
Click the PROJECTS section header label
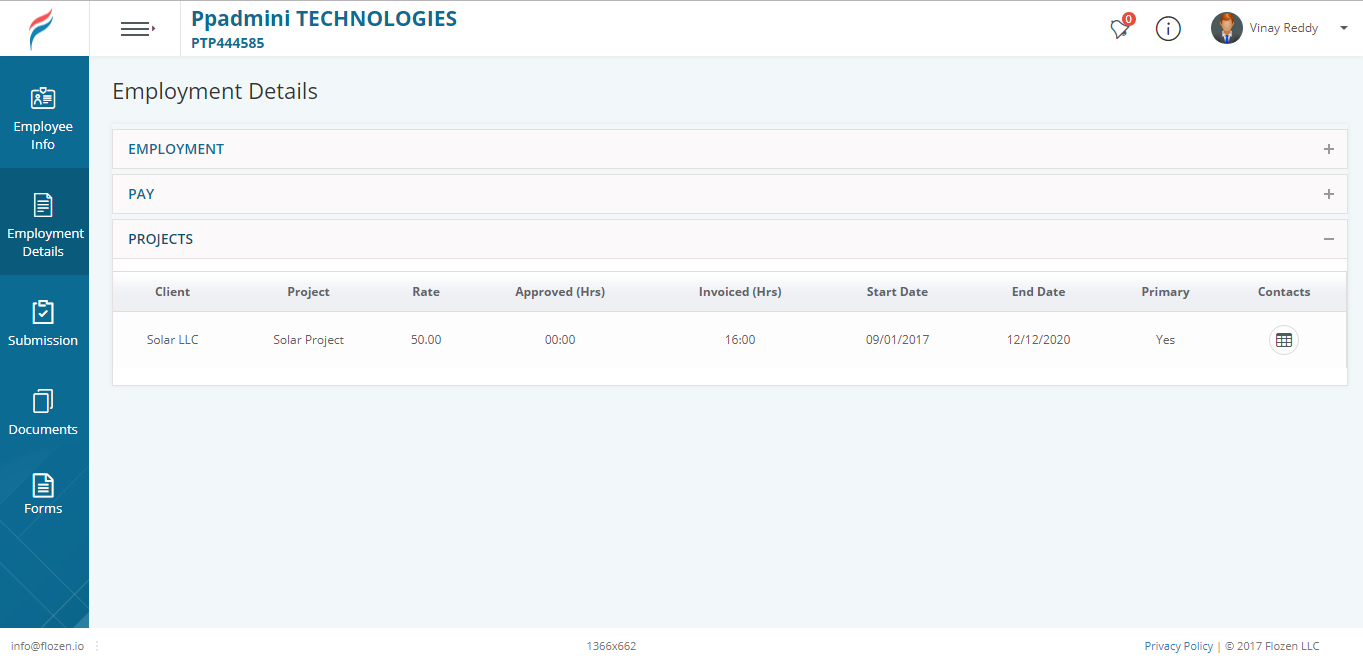[161, 239]
